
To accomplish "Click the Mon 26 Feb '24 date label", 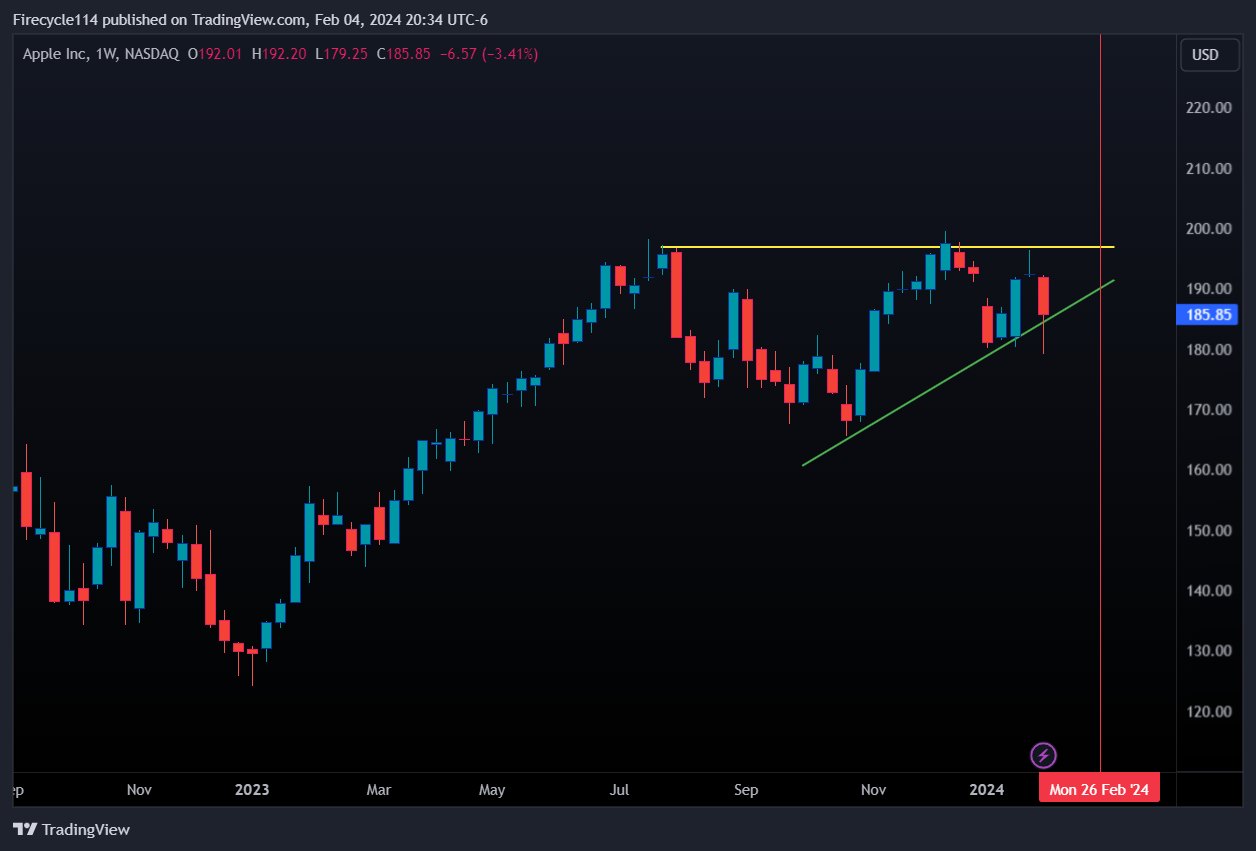I will [x=1099, y=789].
